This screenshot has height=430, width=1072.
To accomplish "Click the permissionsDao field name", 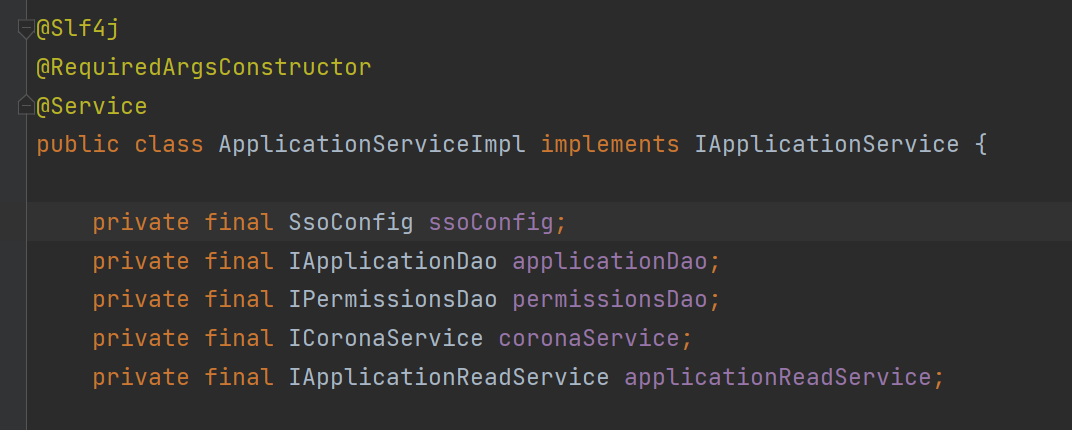I will [610, 299].
